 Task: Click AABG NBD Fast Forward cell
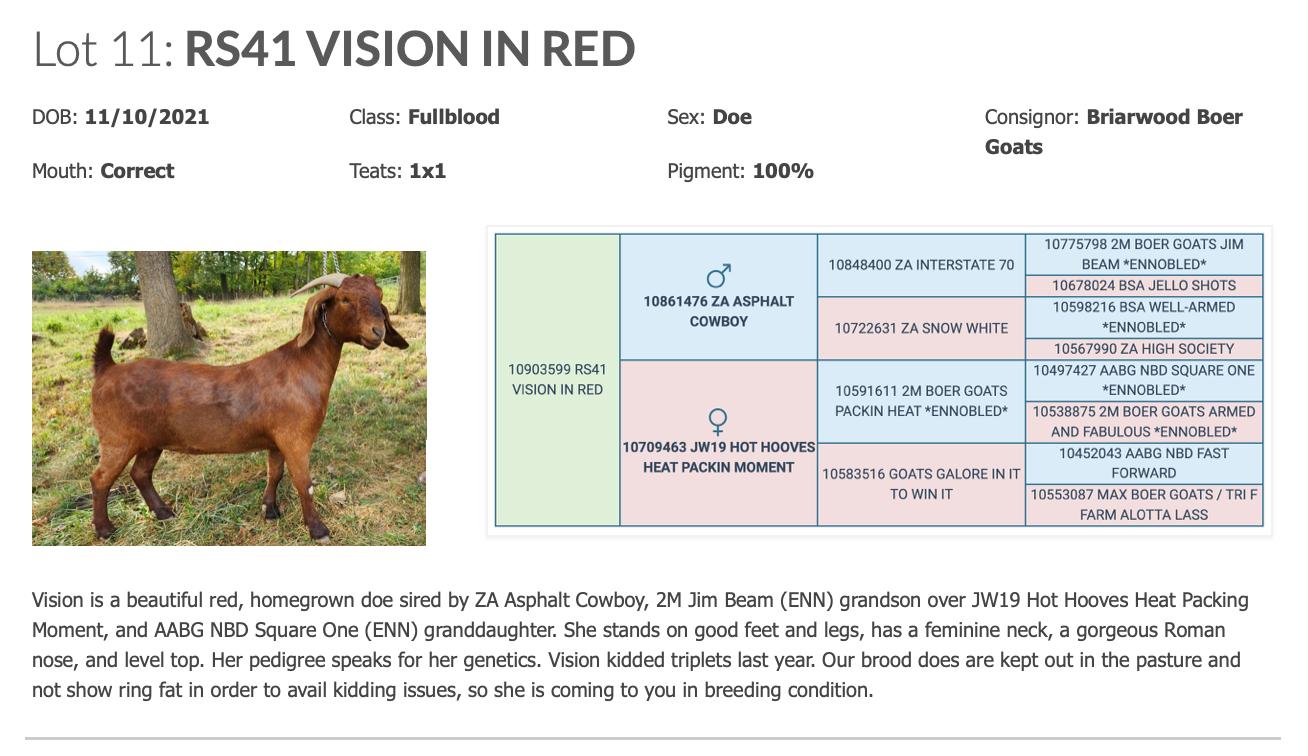(x=1144, y=463)
